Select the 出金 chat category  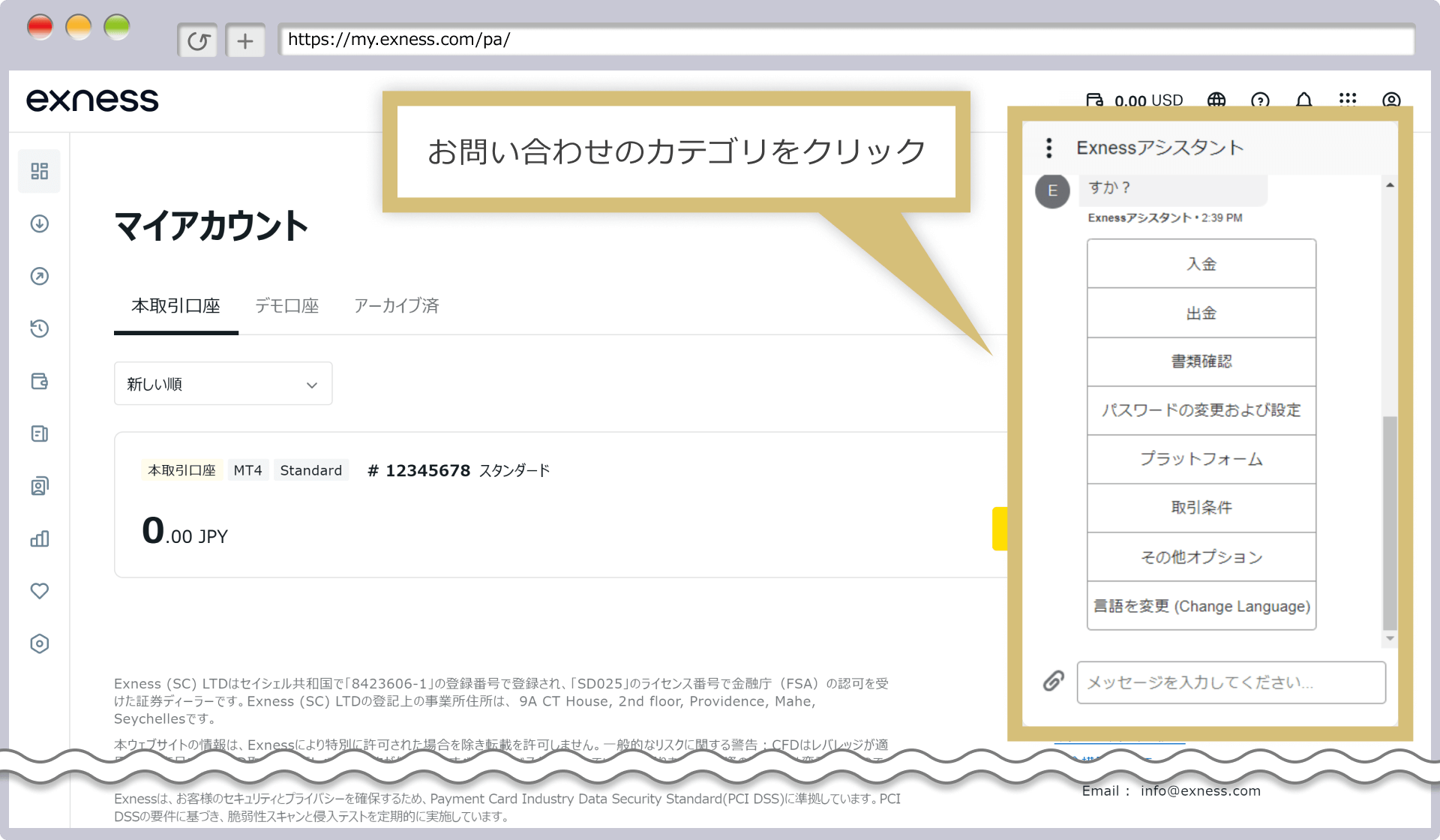(x=1201, y=313)
